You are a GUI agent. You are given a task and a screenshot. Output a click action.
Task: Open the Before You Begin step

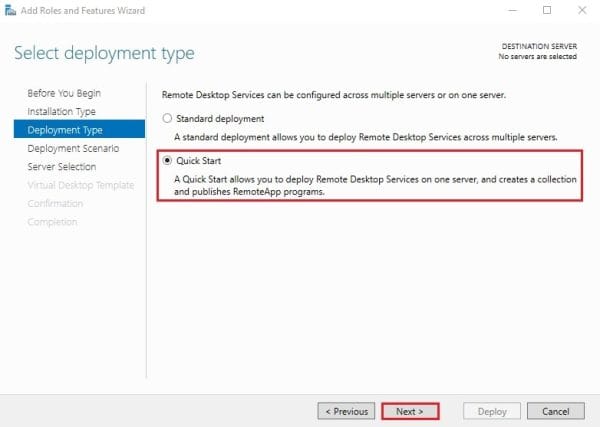pos(63,93)
